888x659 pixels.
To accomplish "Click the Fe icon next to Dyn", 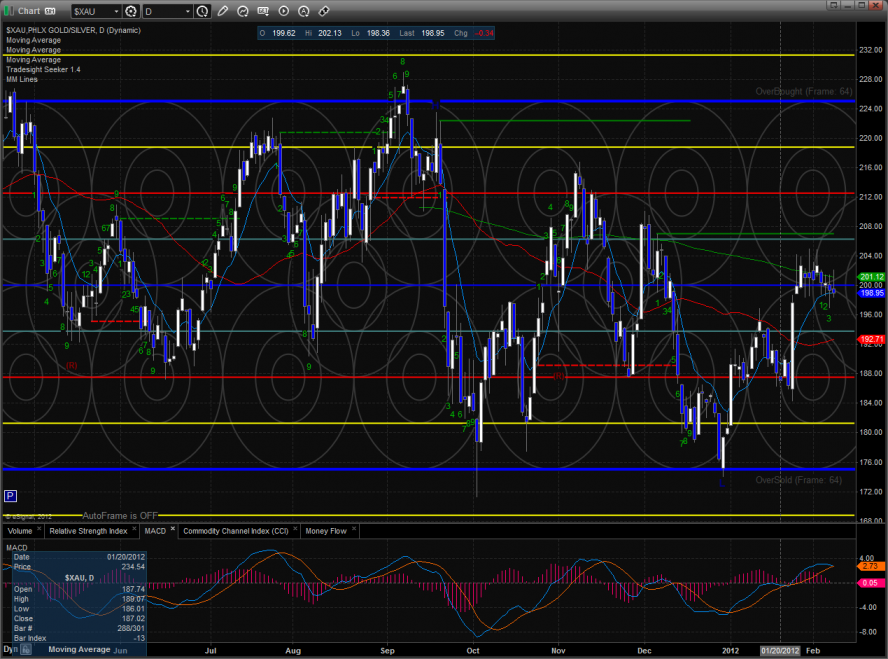I will click(x=26, y=650).
